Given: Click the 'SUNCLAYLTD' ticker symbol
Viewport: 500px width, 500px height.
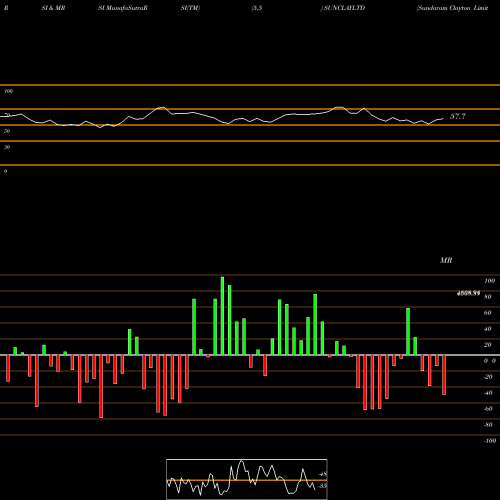Looking at the screenshot, I should [344, 8].
